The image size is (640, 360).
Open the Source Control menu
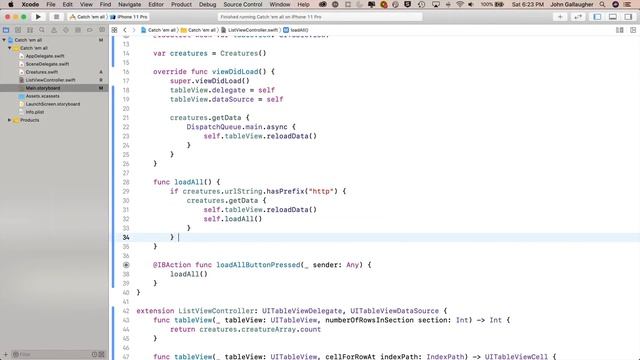[x=243, y=4]
